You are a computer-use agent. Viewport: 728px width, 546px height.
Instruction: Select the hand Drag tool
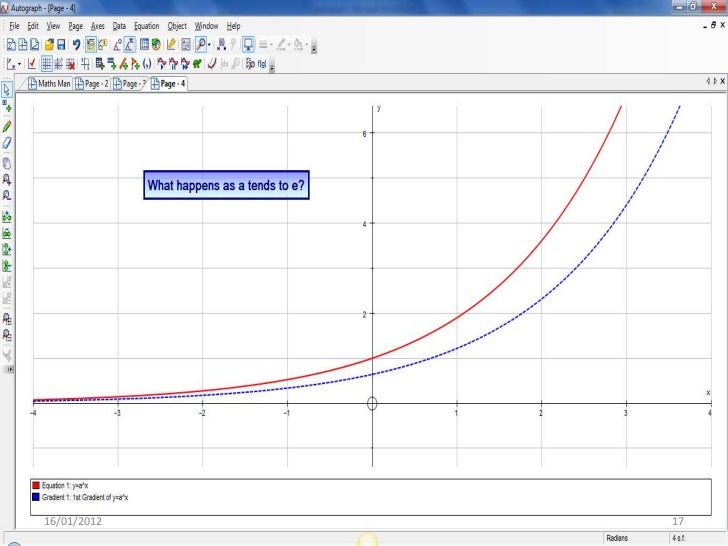click(8, 162)
